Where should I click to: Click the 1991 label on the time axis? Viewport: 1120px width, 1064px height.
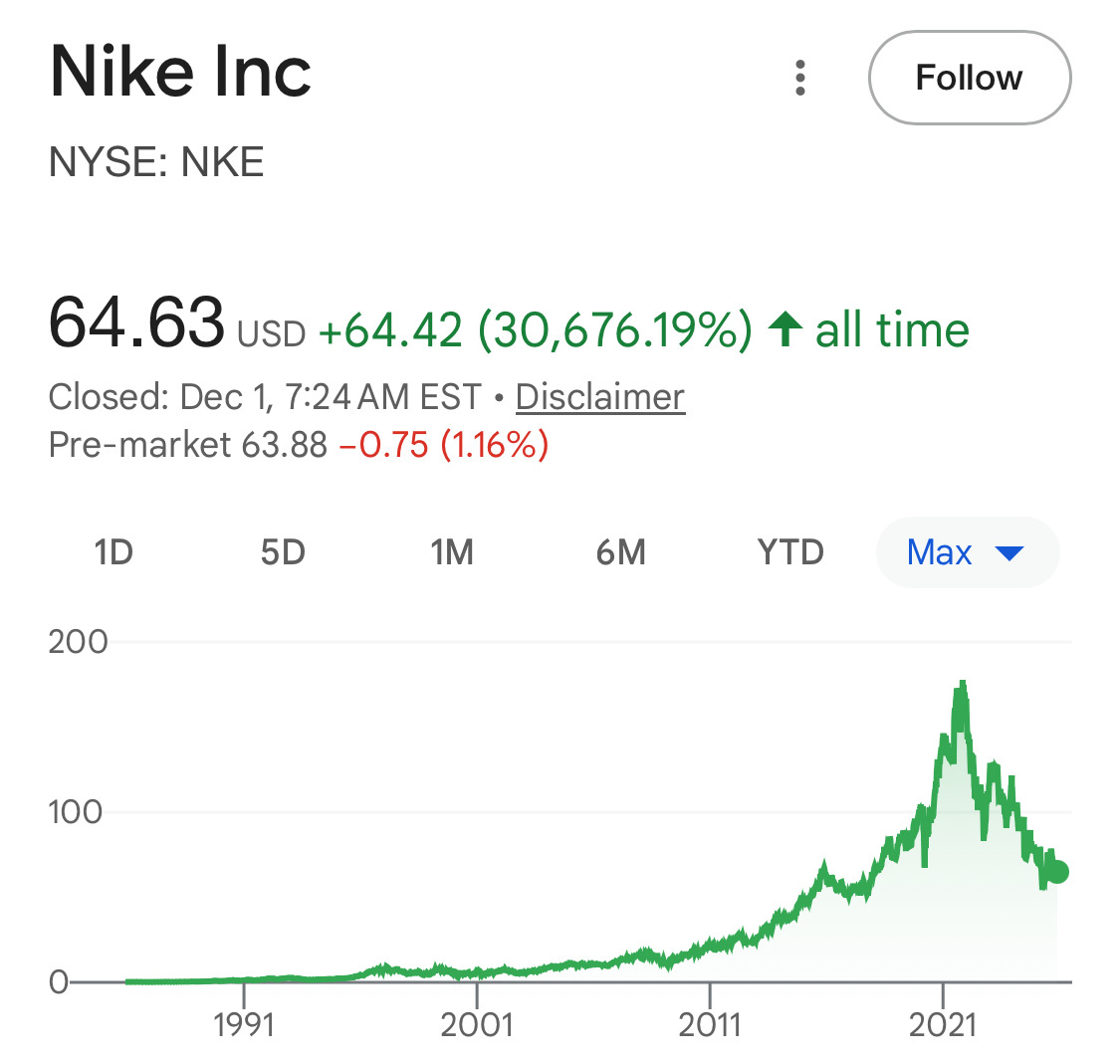[244, 1025]
